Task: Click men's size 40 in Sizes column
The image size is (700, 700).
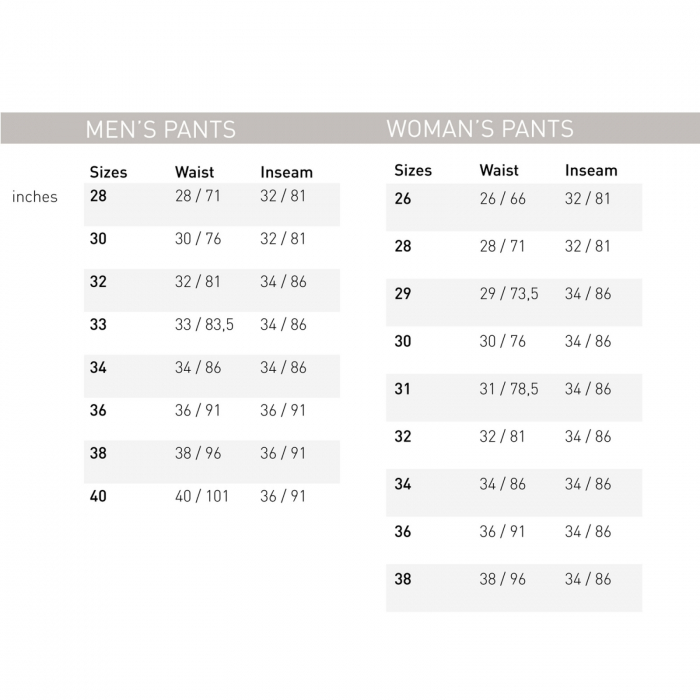Action: (98, 496)
